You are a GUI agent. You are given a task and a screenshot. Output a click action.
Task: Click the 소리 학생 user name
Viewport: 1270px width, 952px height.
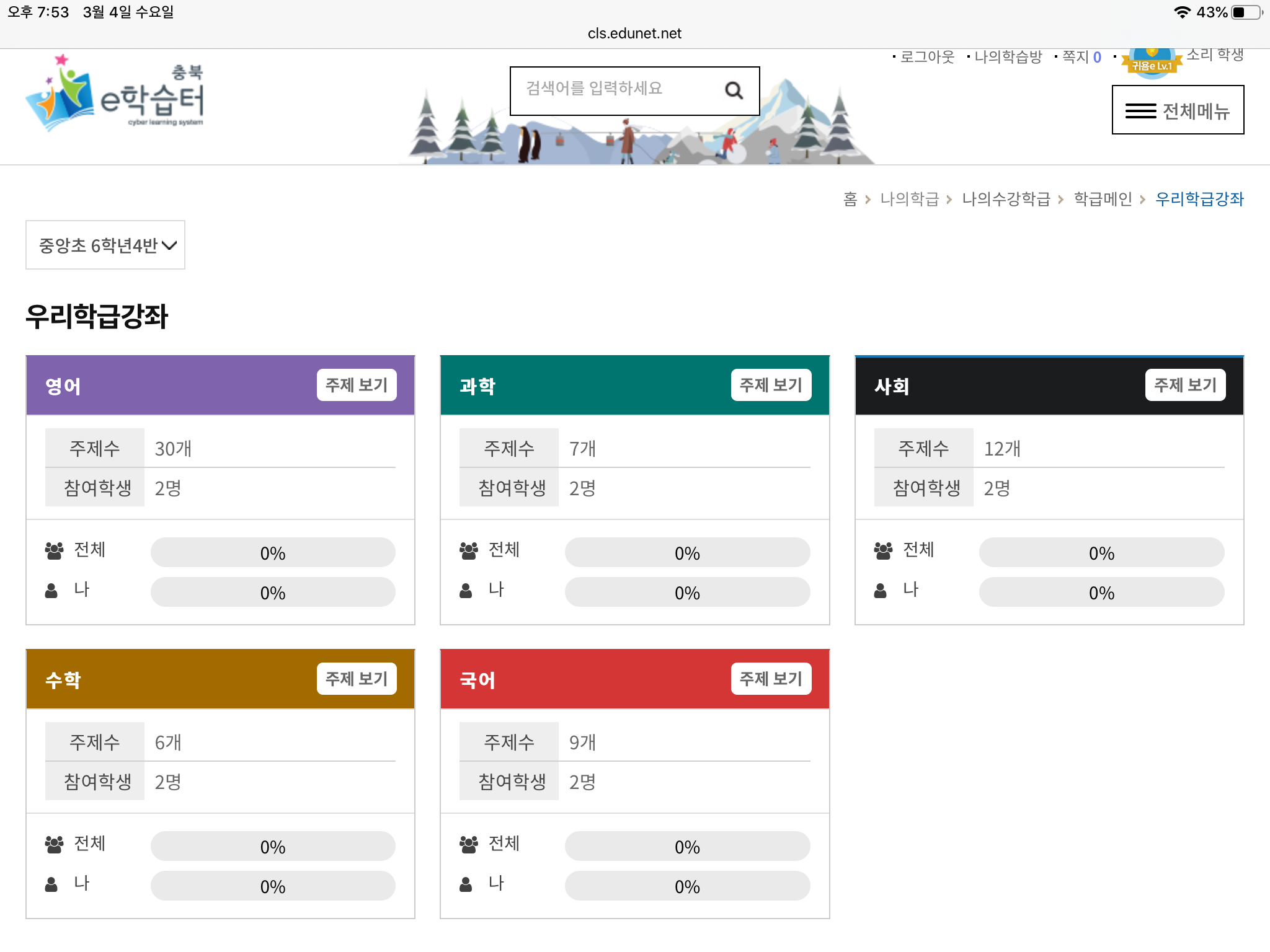[1215, 55]
